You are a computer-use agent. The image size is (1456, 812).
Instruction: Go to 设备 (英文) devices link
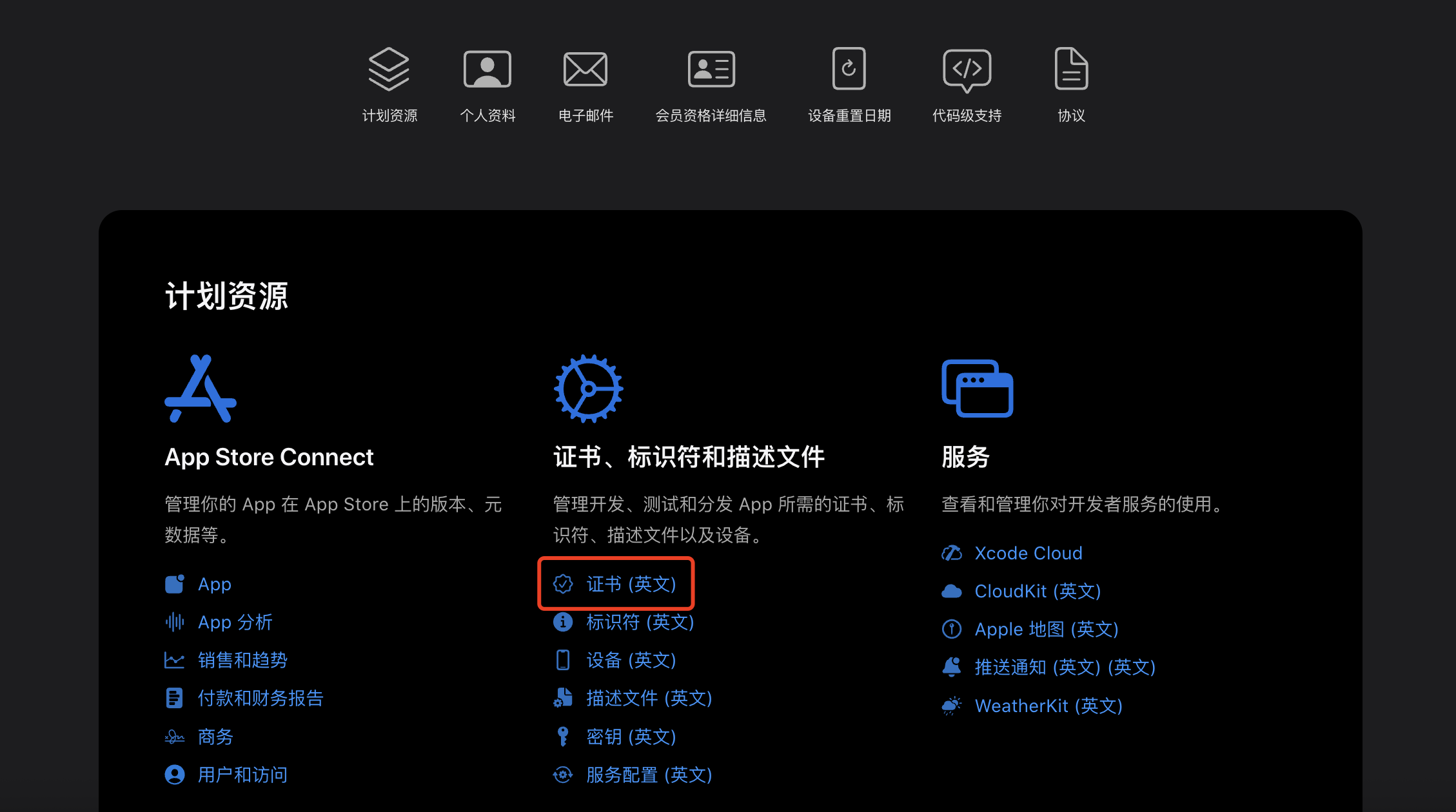[x=630, y=660]
